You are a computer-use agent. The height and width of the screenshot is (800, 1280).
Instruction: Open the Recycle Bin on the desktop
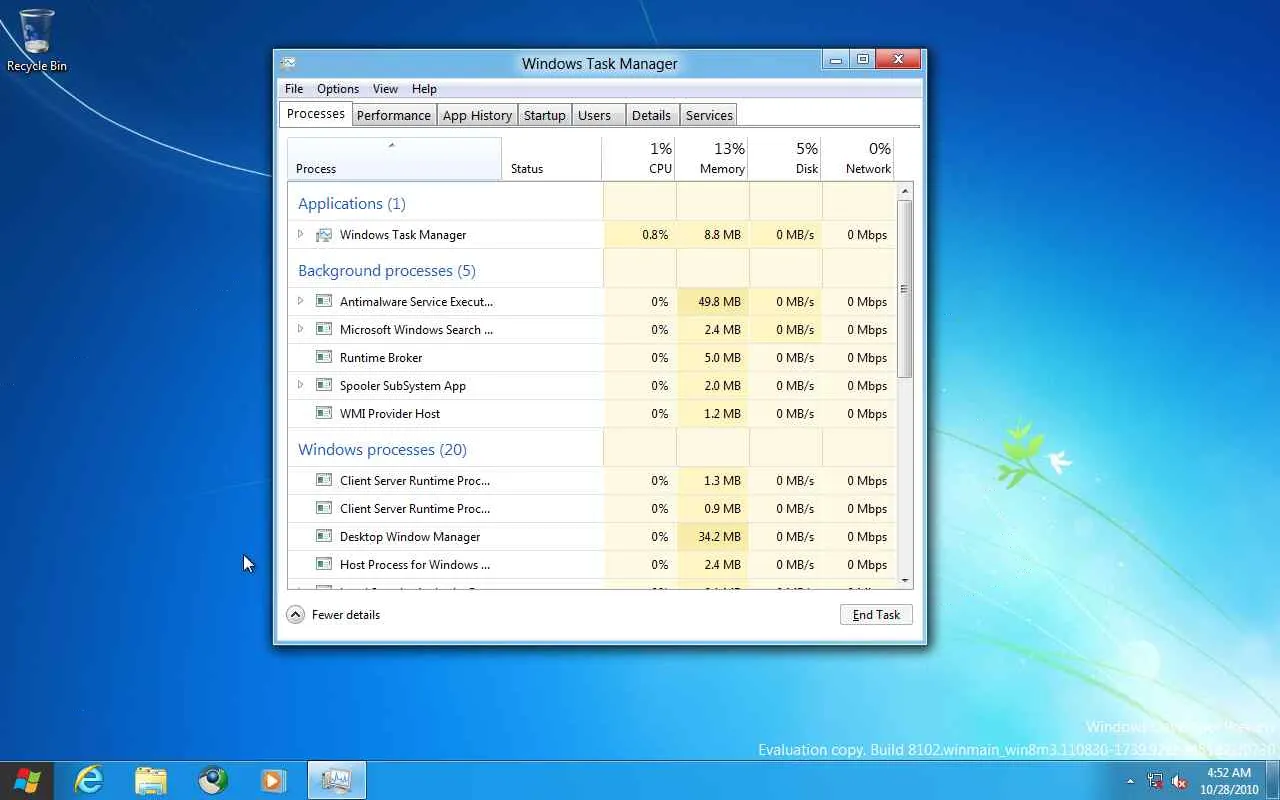tap(37, 41)
